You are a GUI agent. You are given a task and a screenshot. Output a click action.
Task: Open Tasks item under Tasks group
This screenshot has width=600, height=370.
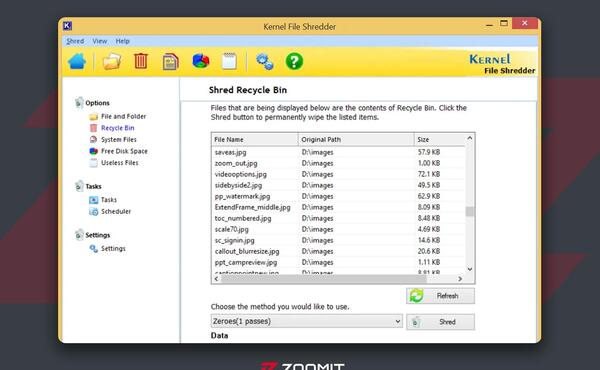pos(109,200)
